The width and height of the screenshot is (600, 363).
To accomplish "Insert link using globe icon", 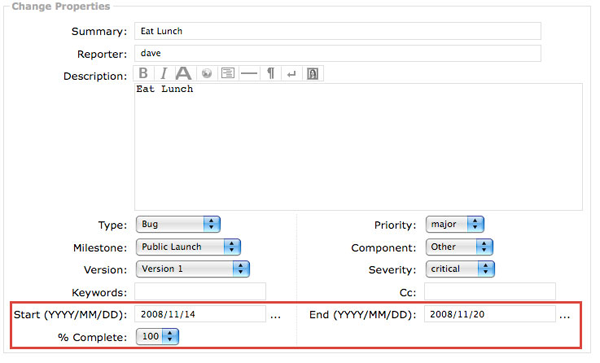I will (207, 73).
